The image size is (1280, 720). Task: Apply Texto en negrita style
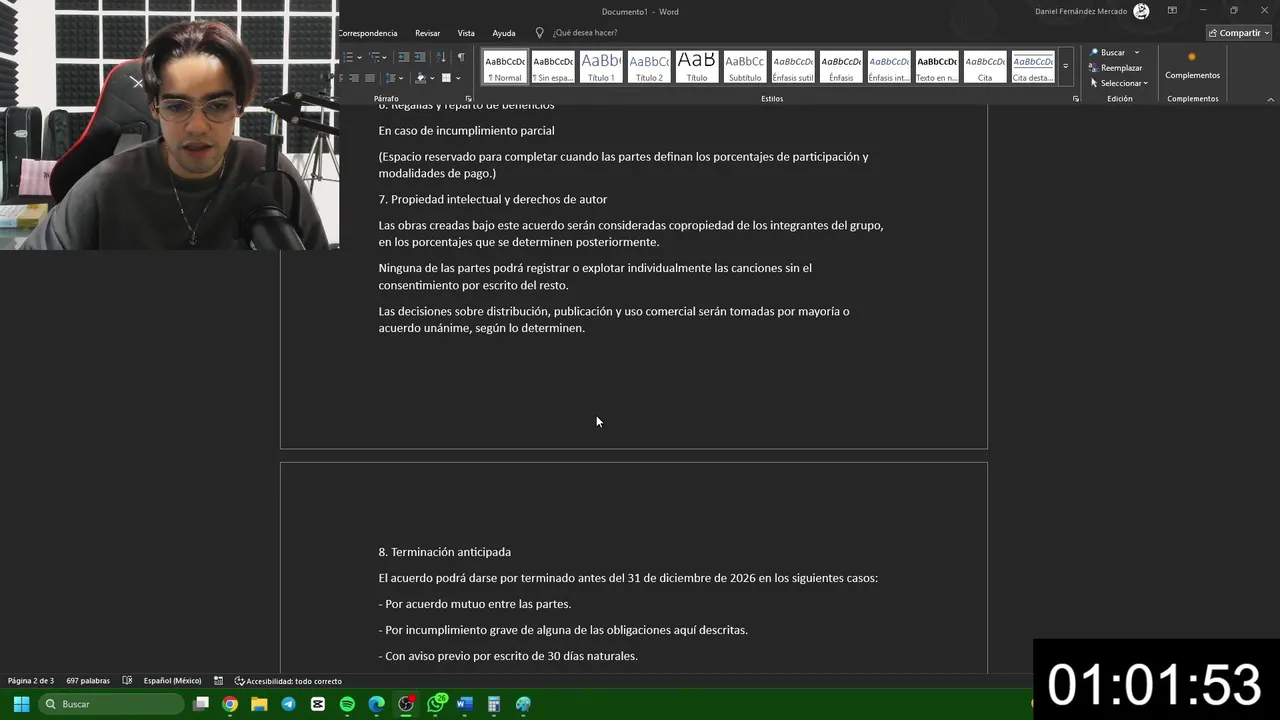[937, 67]
